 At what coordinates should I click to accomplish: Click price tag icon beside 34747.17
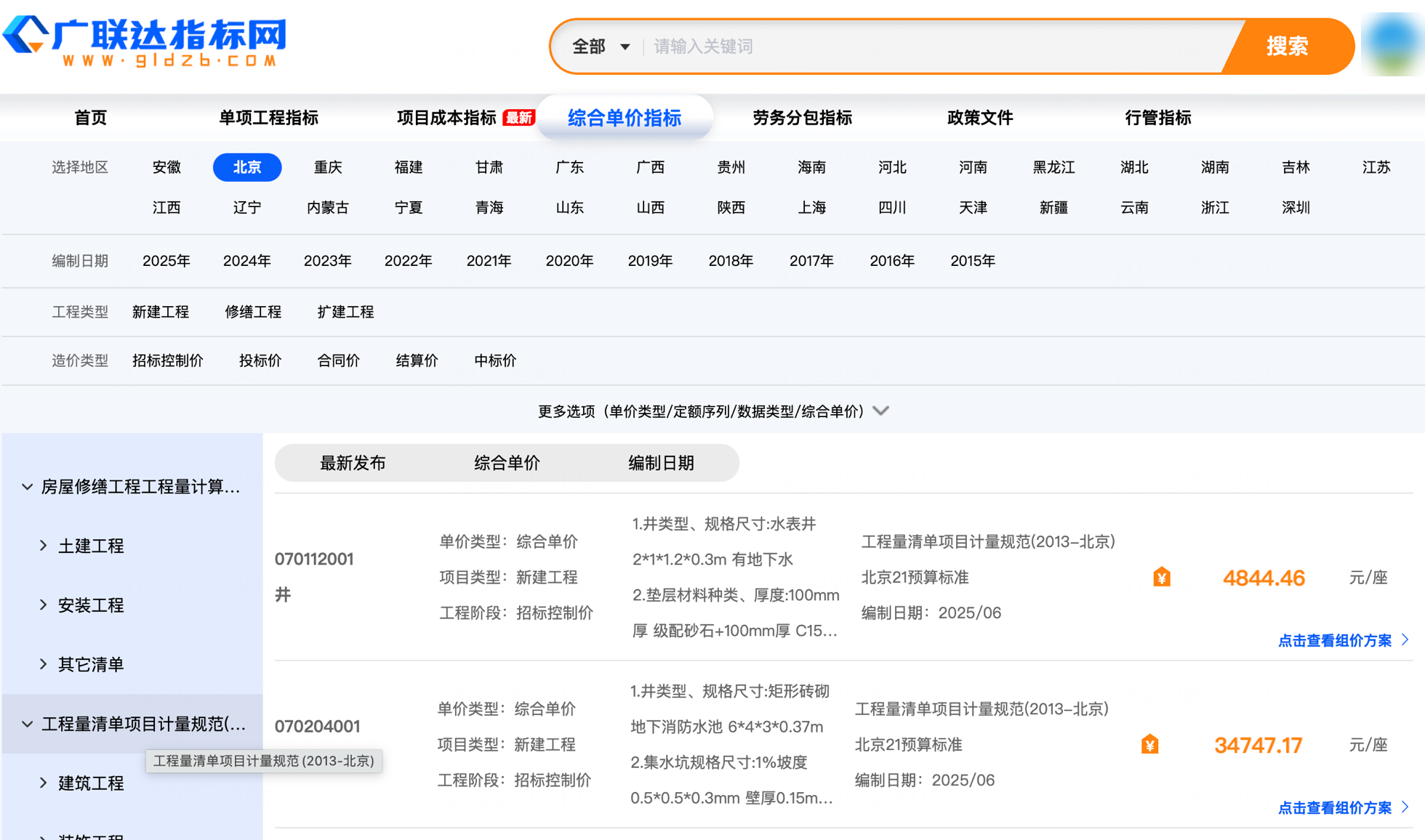tap(1149, 745)
